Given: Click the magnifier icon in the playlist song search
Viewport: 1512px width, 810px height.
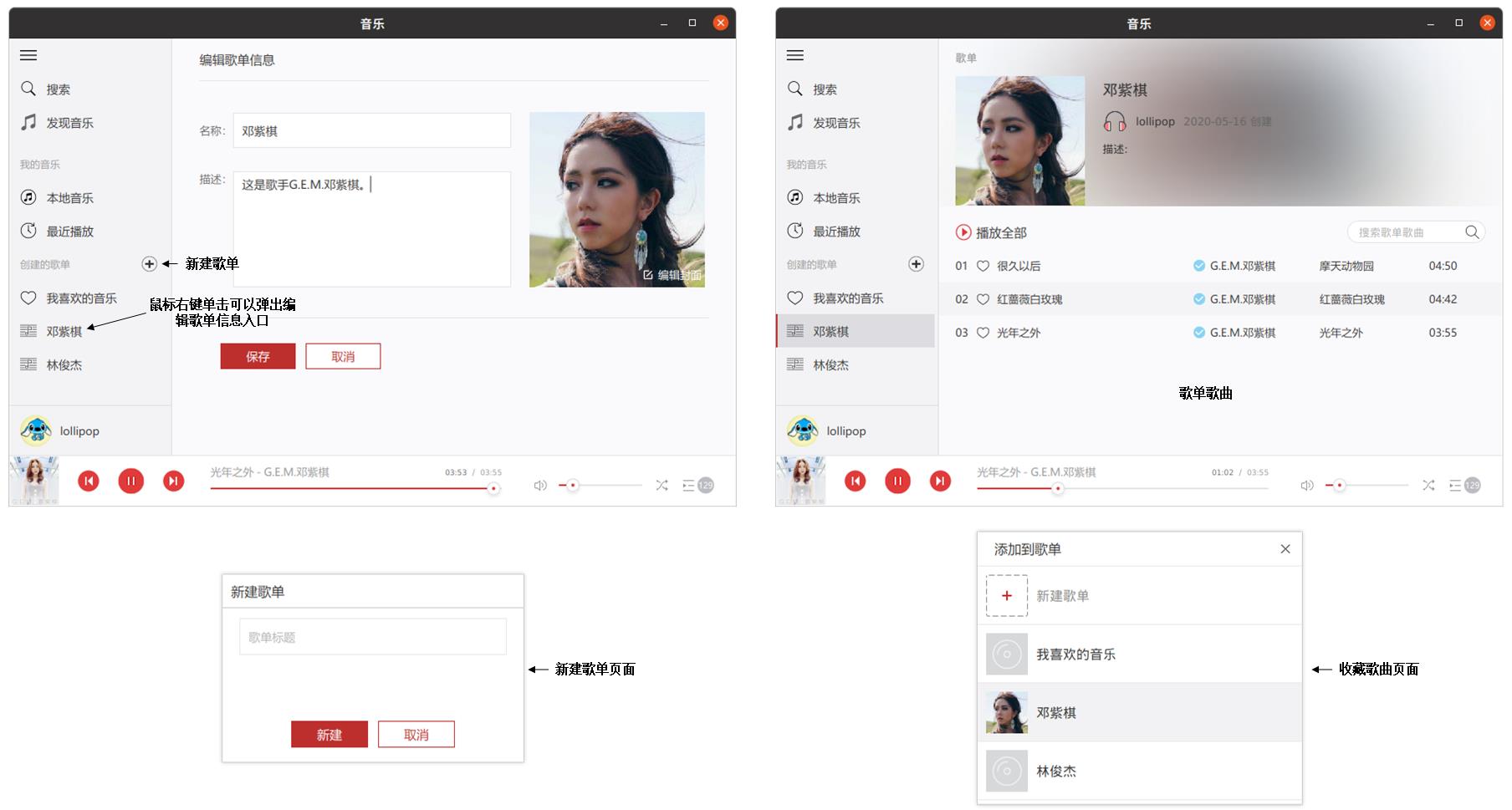Looking at the screenshot, I should (x=1472, y=232).
